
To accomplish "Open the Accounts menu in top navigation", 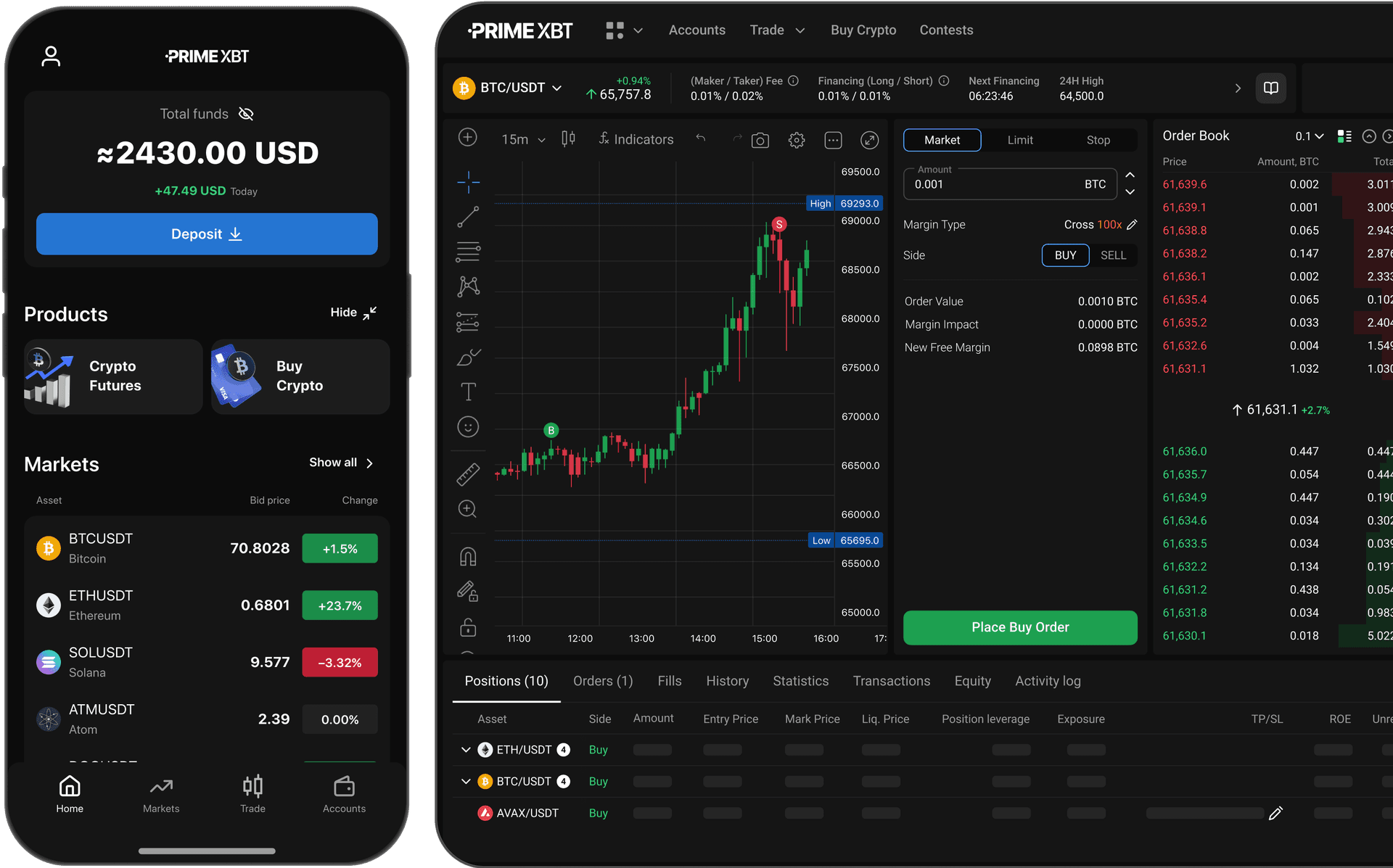I will (x=696, y=30).
